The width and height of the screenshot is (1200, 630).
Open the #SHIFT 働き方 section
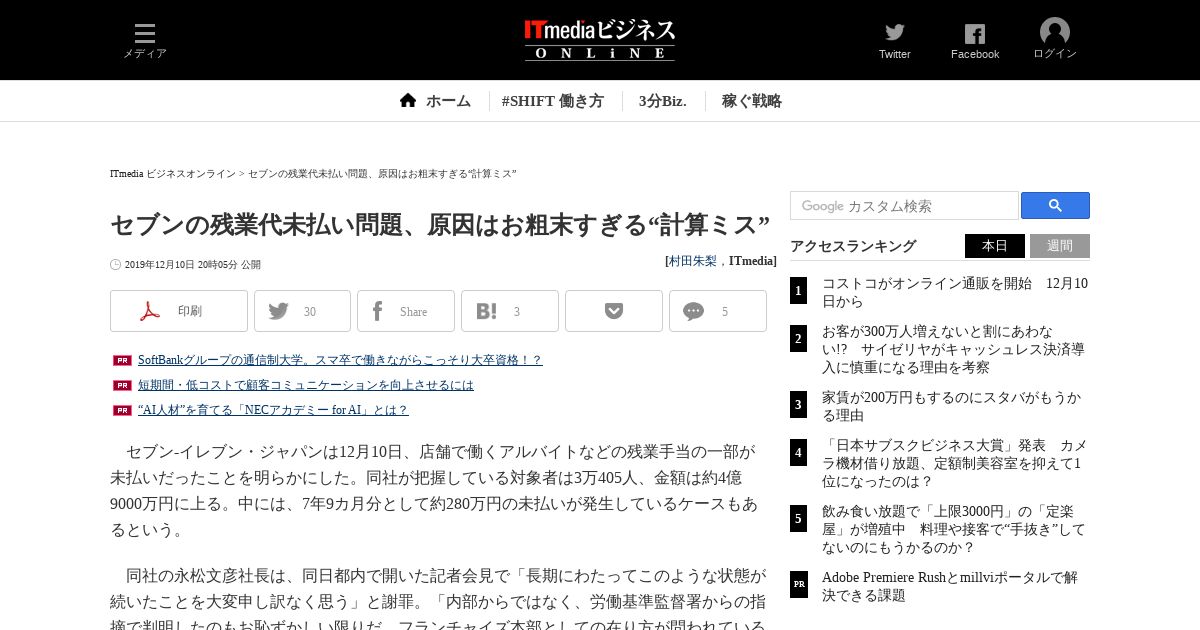click(552, 101)
